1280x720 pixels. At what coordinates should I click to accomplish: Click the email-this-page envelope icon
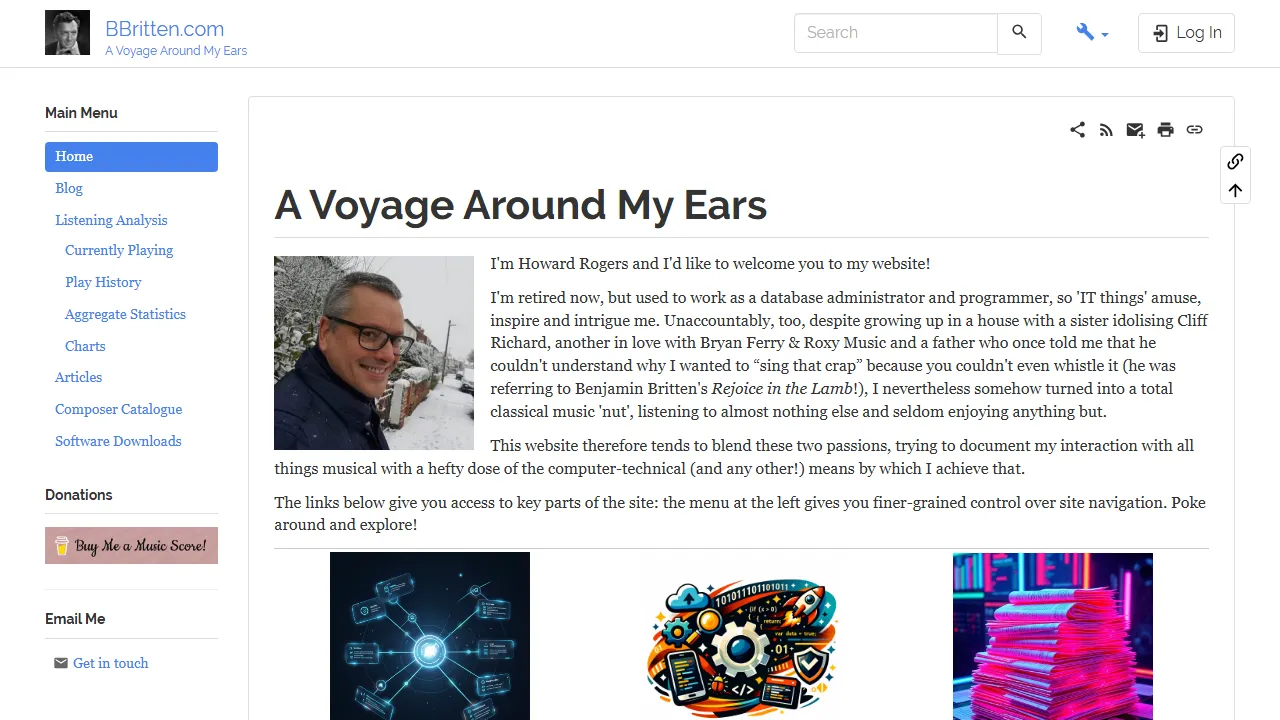click(x=1135, y=130)
